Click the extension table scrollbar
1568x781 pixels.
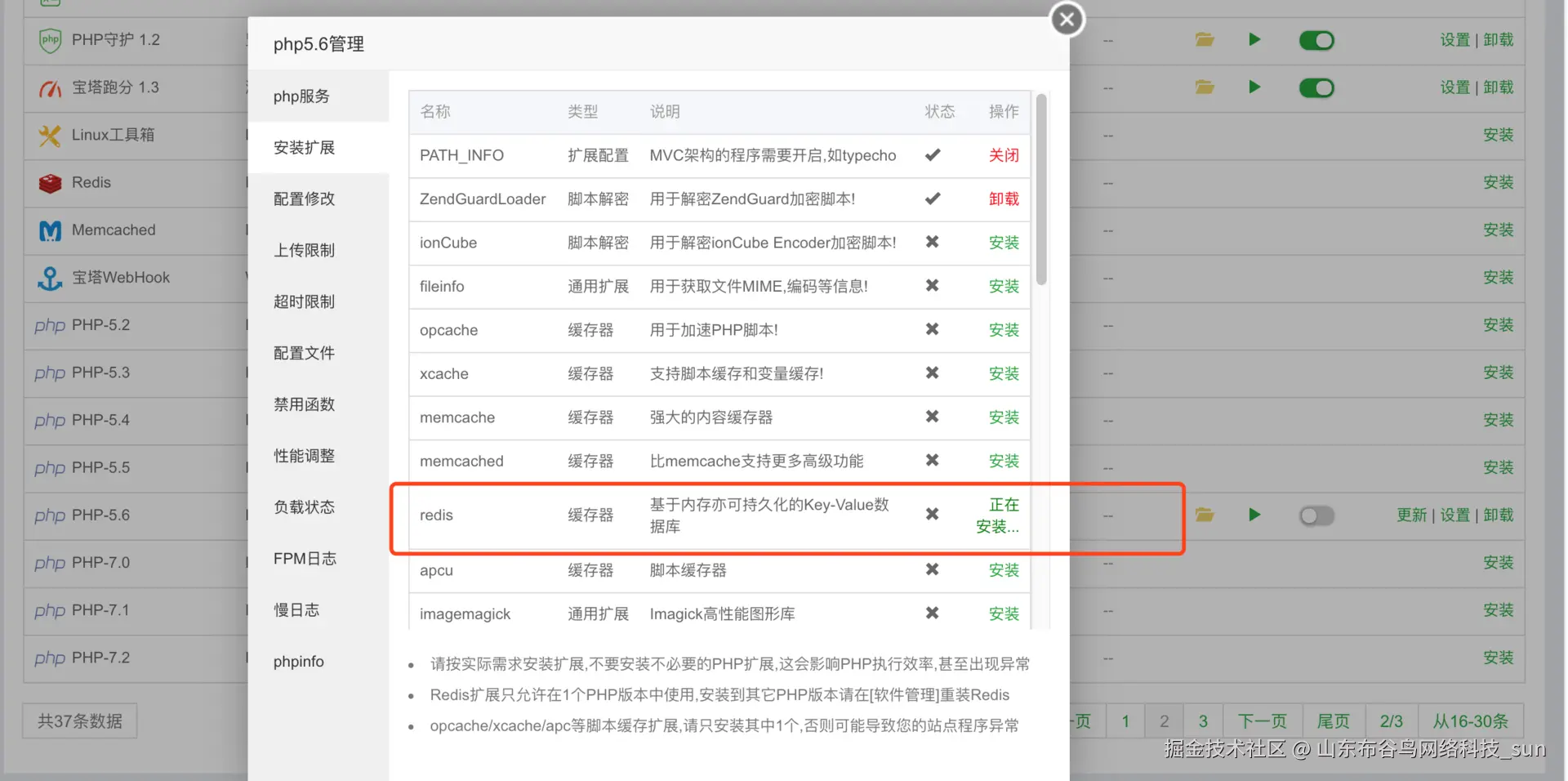pos(1041,190)
